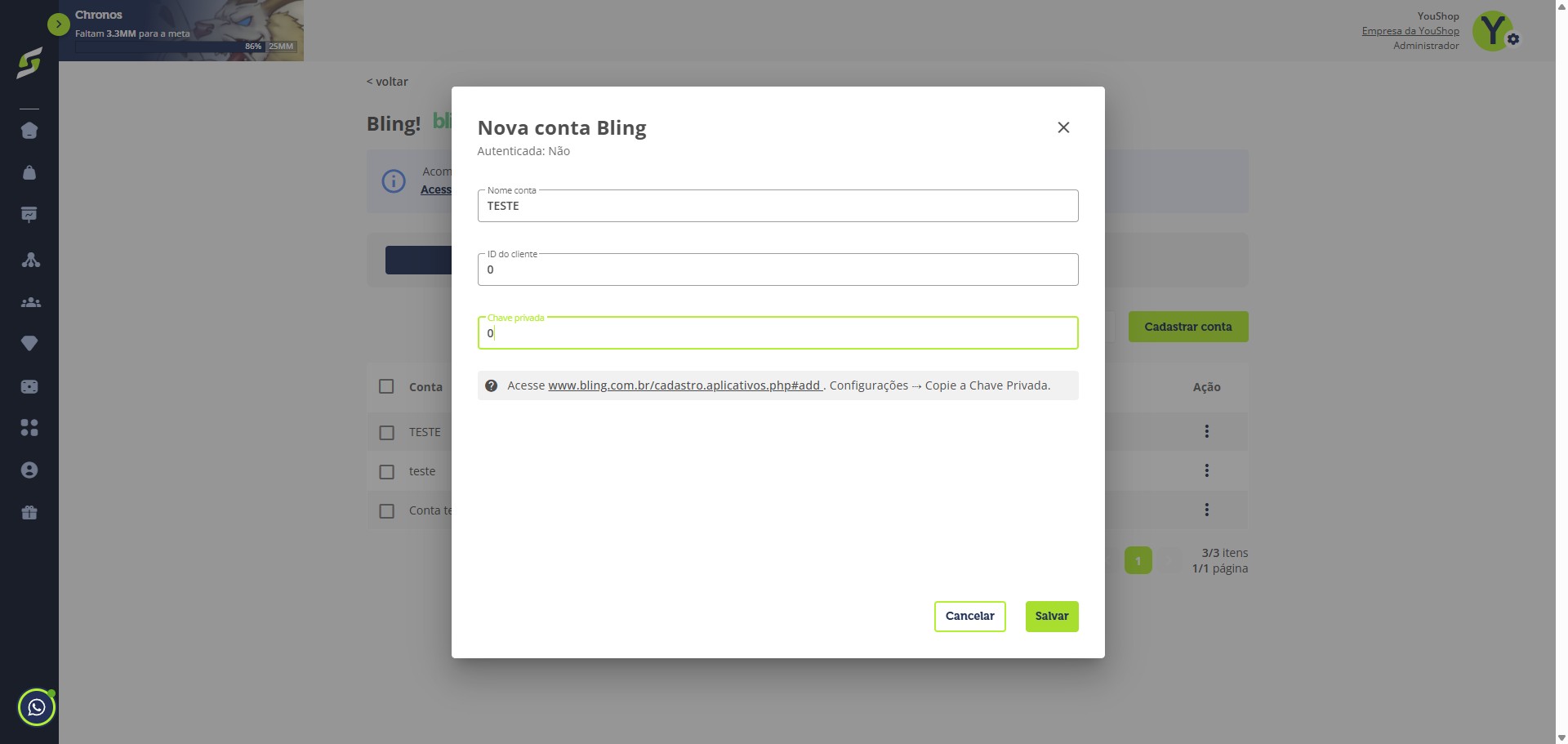
Task: Click the question mark help icon
Action: 491,385
